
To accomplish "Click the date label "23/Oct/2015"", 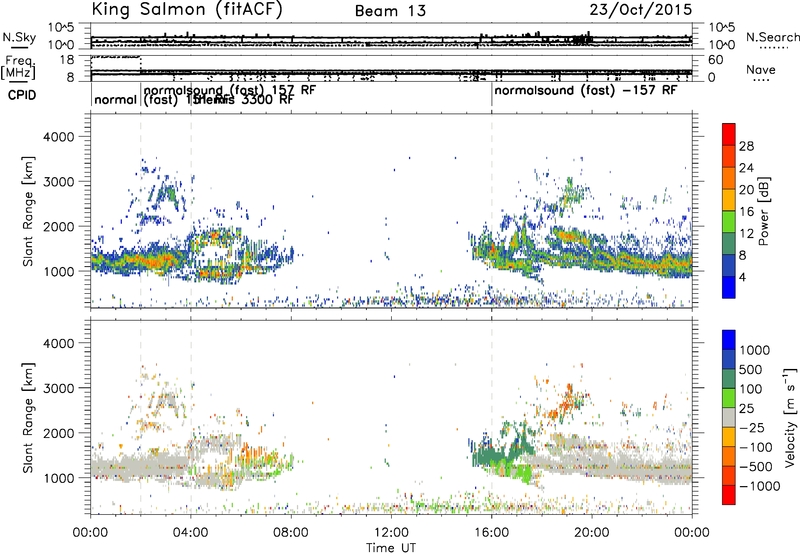I will pyautogui.click(x=641, y=10).
